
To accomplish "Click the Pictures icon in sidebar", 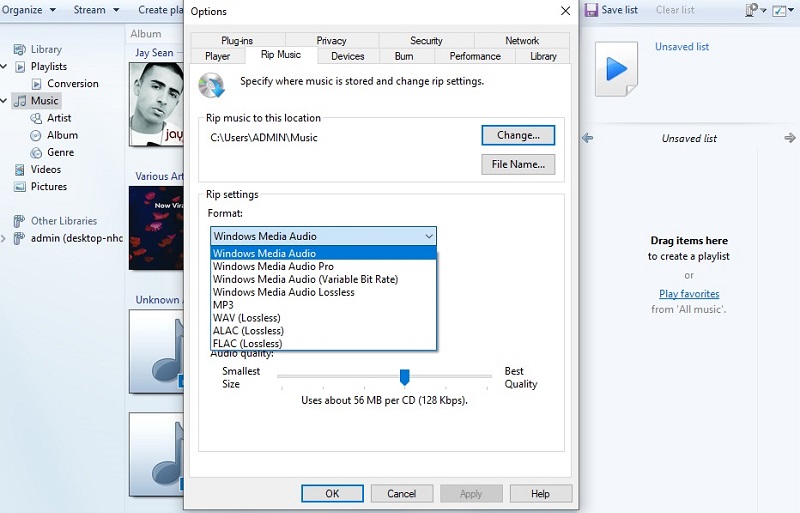I will coord(19,187).
